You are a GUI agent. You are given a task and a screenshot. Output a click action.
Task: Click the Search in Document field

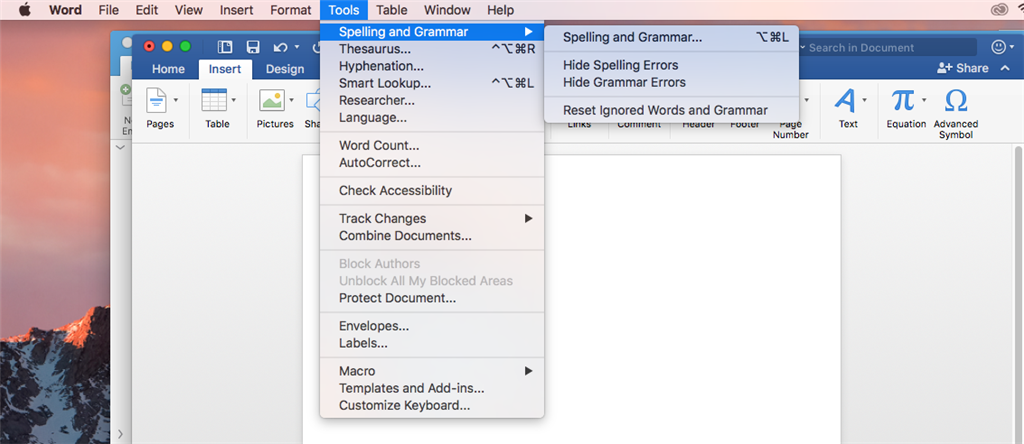887,47
